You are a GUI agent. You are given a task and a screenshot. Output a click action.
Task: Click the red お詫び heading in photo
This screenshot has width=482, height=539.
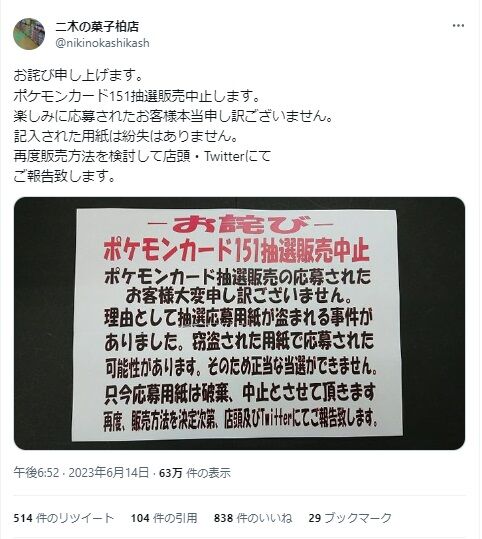240,224
